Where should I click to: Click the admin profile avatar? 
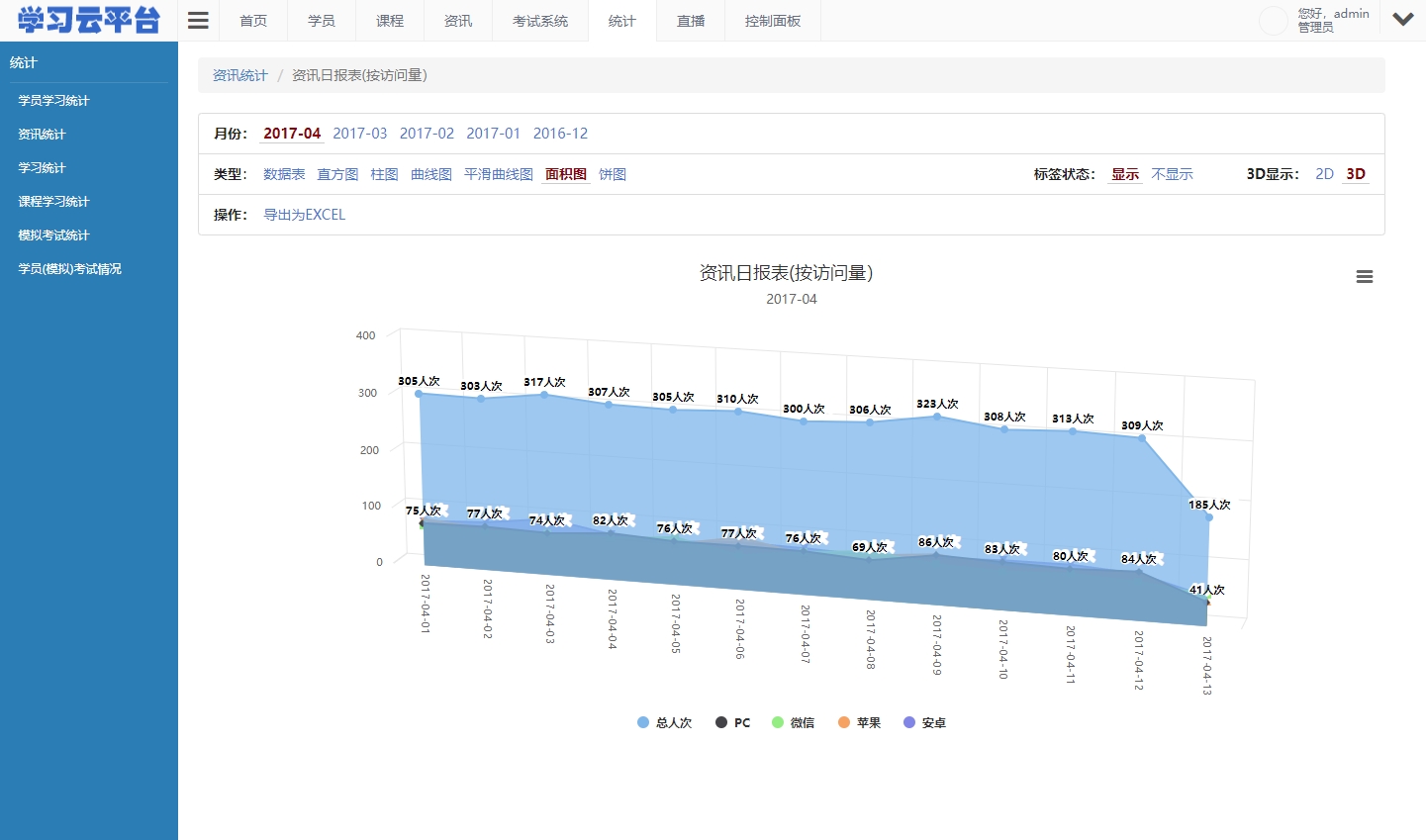point(1273,20)
